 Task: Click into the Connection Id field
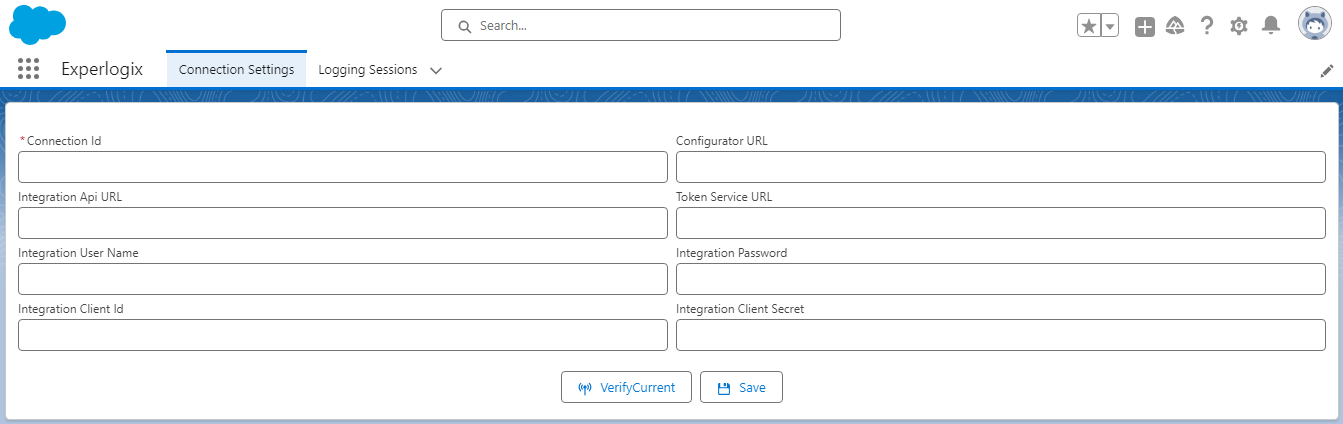point(342,167)
